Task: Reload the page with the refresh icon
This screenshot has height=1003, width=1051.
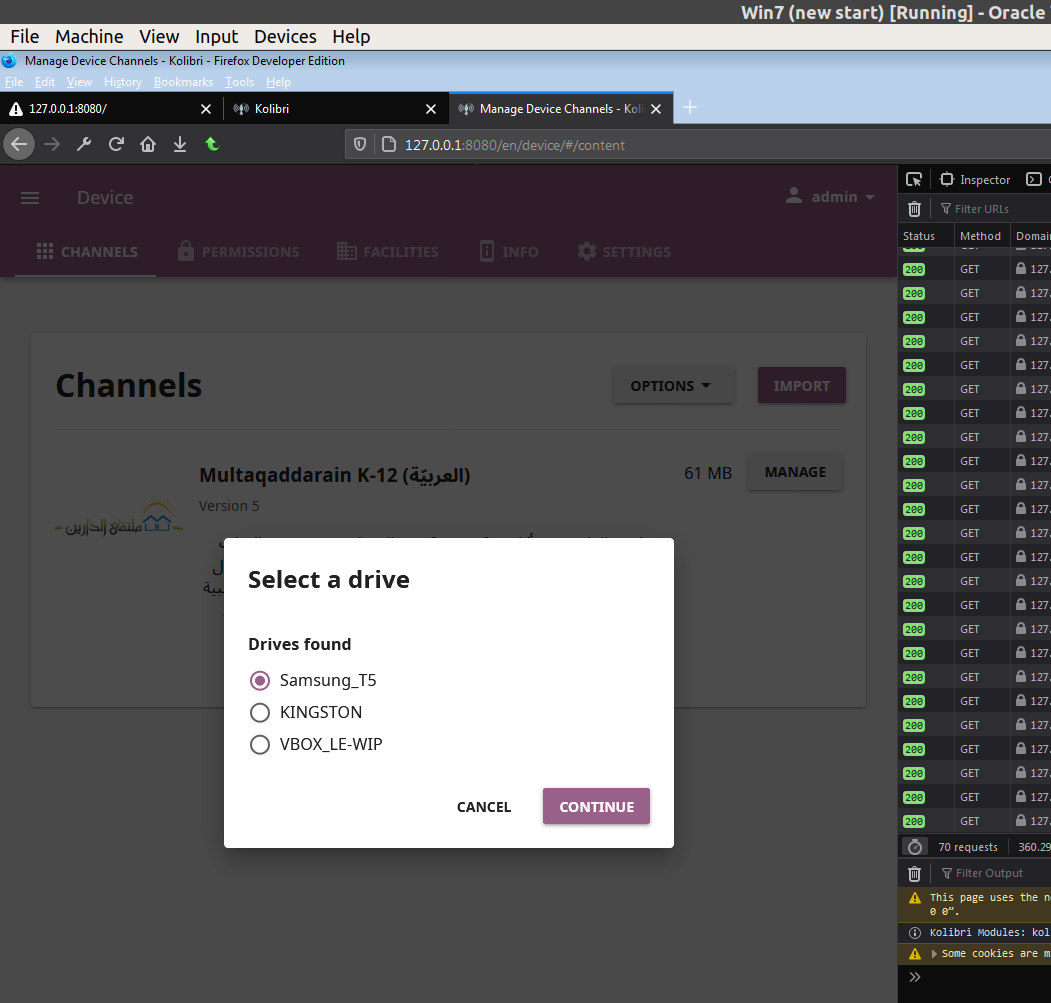Action: pos(116,144)
